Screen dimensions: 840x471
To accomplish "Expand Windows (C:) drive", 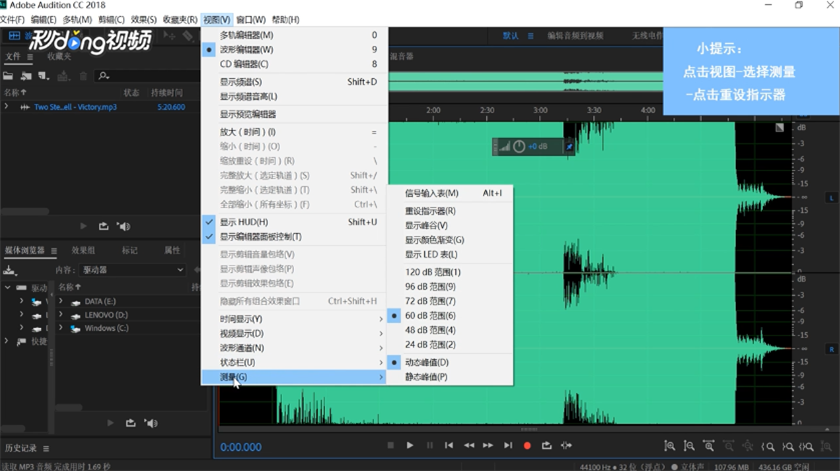I will [61, 328].
